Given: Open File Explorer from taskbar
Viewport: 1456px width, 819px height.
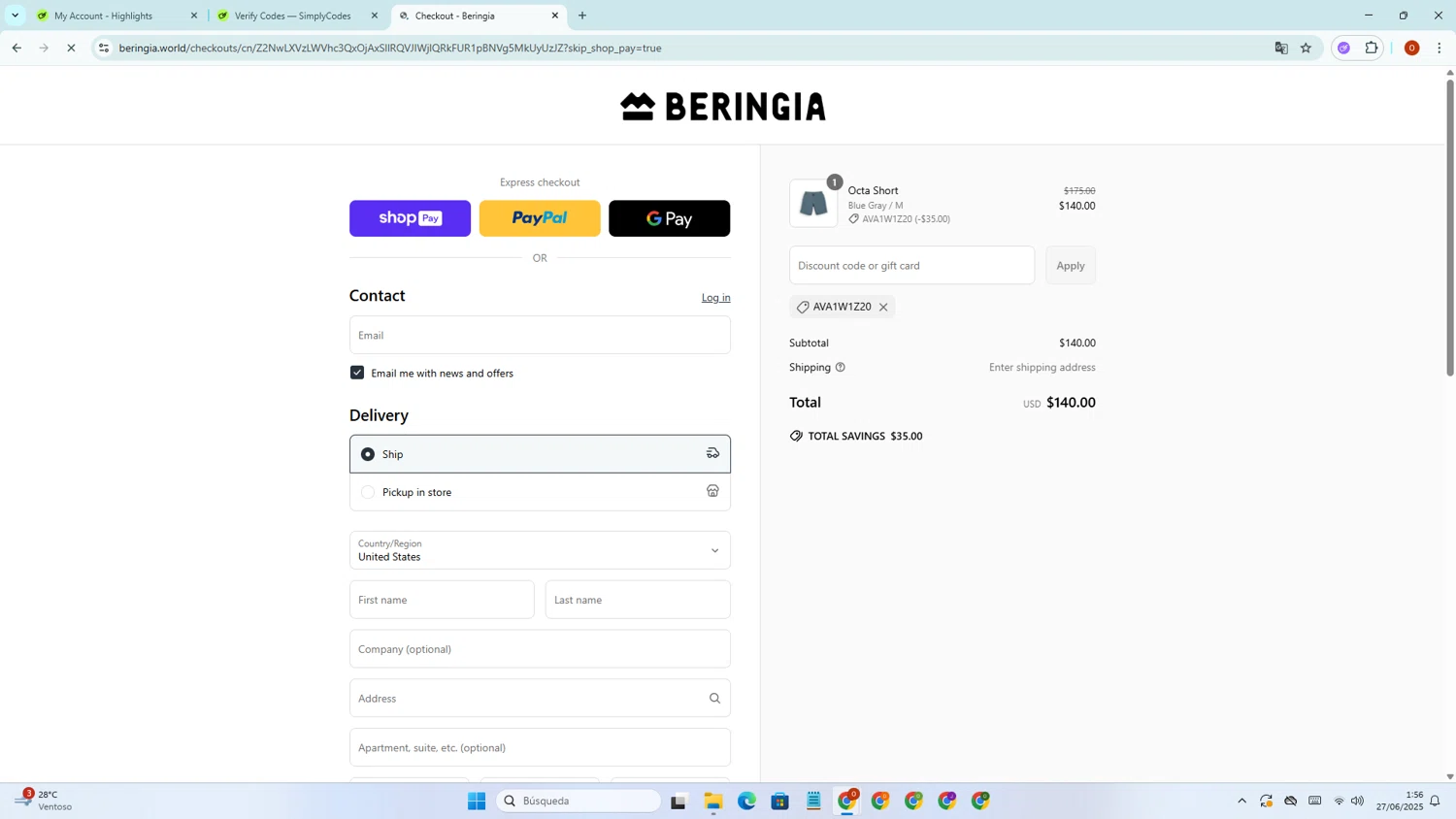Looking at the screenshot, I should [713, 801].
